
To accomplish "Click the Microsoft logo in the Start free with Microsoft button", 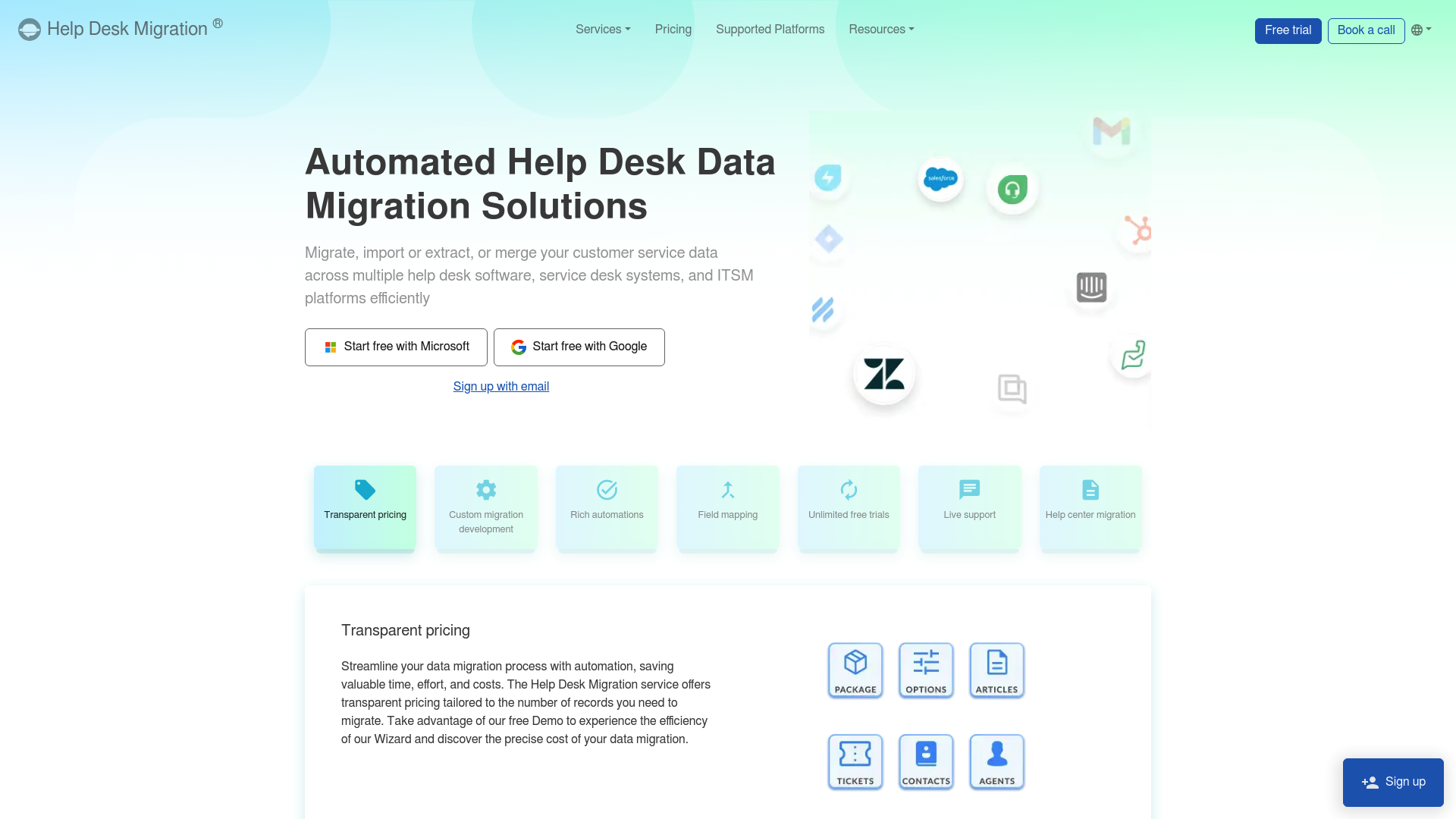I will tap(331, 347).
